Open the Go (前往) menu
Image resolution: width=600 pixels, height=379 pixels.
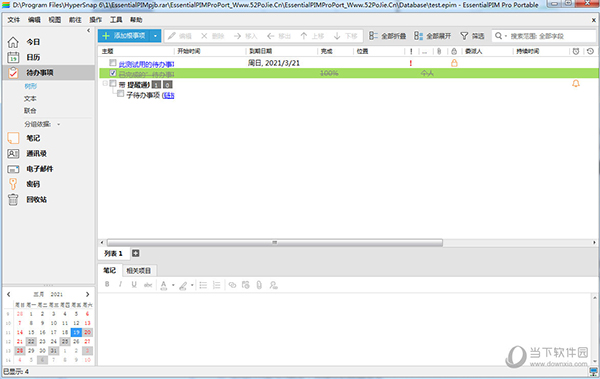pyautogui.click(x=75, y=20)
